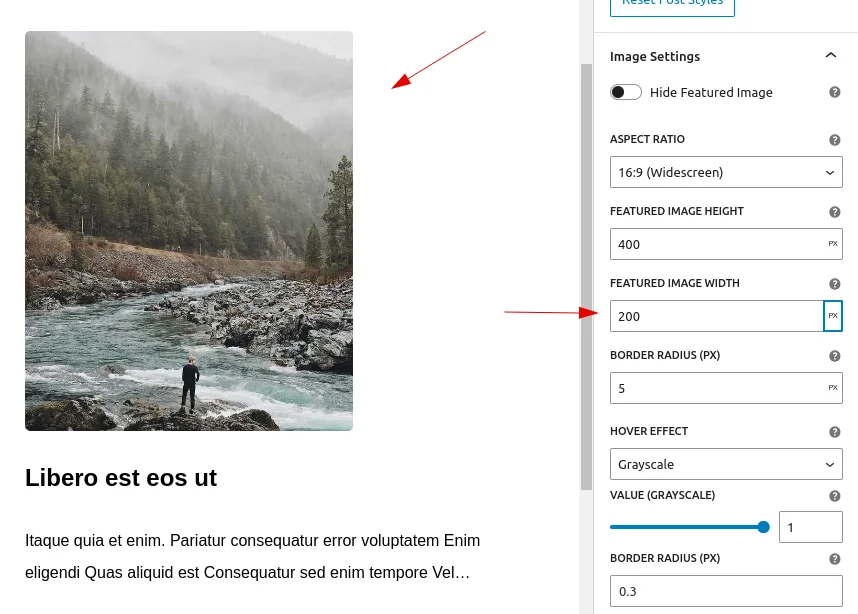This screenshot has width=858, height=614.
Task: Open the Hover Effect dropdown
Action: 726,464
